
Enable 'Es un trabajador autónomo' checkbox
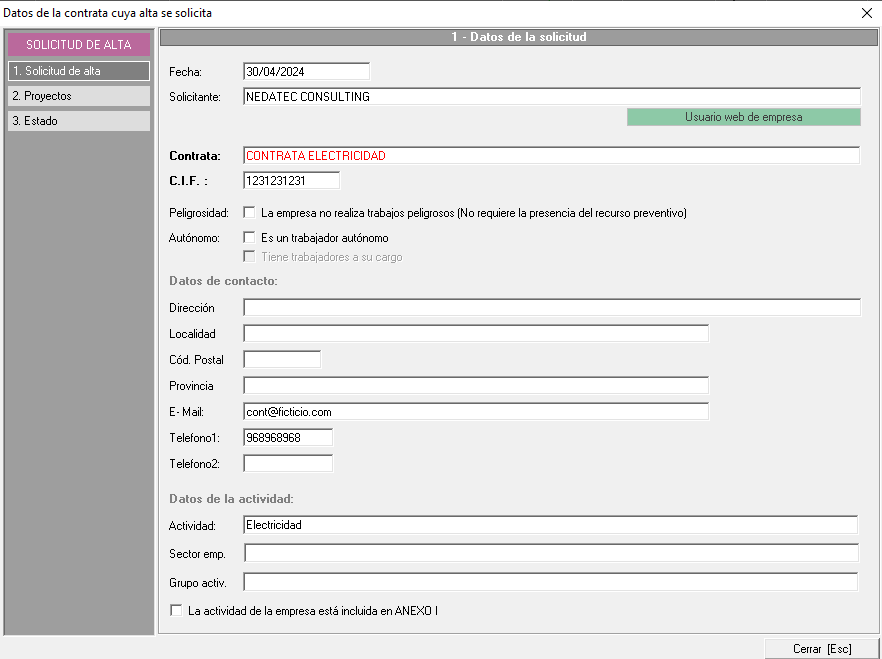tap(250, 238)
